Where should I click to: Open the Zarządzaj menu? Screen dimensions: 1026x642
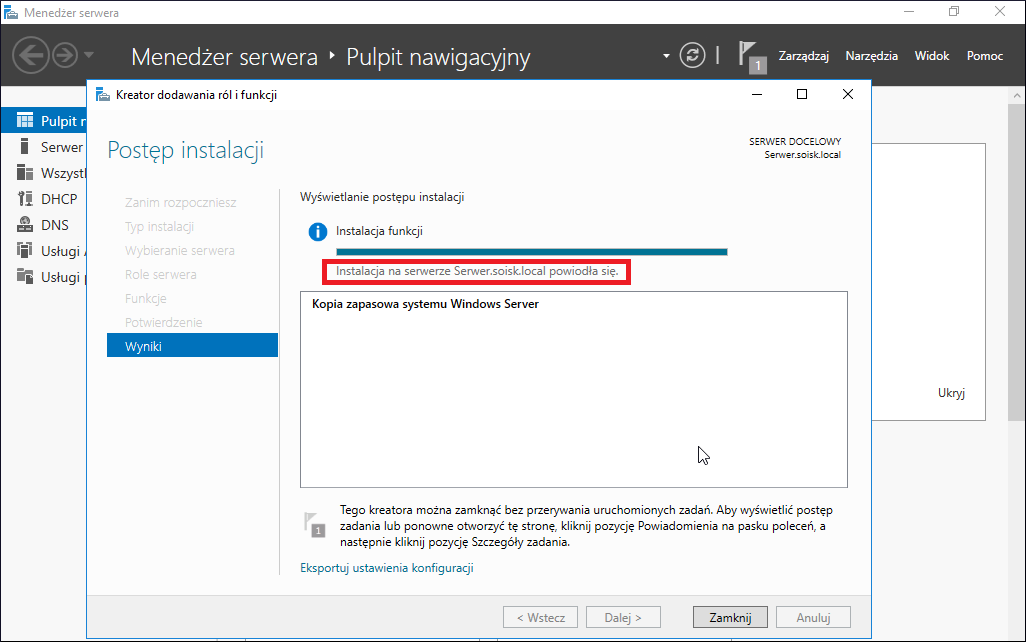coord(804,56)
